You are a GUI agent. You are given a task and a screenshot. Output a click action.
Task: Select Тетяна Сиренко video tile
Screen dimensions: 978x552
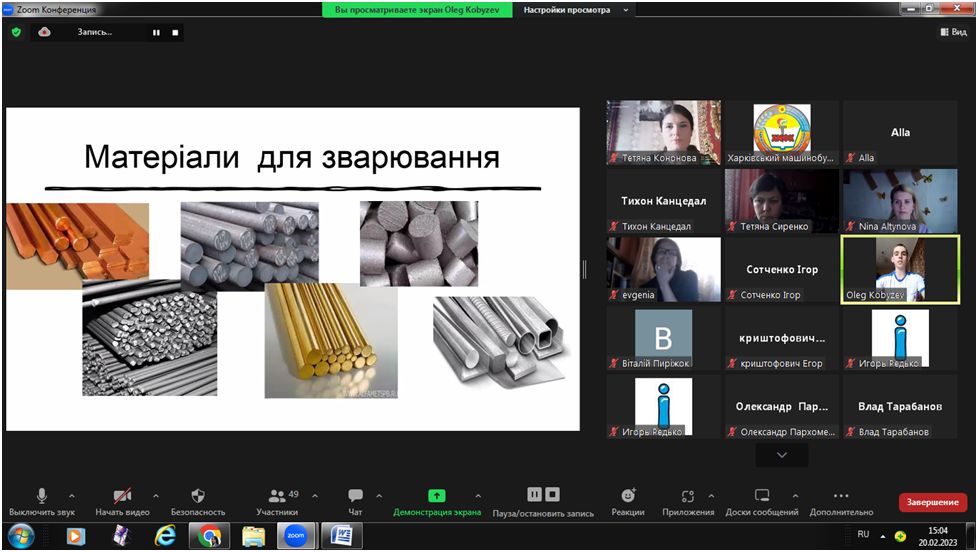[x=782, y=201]
